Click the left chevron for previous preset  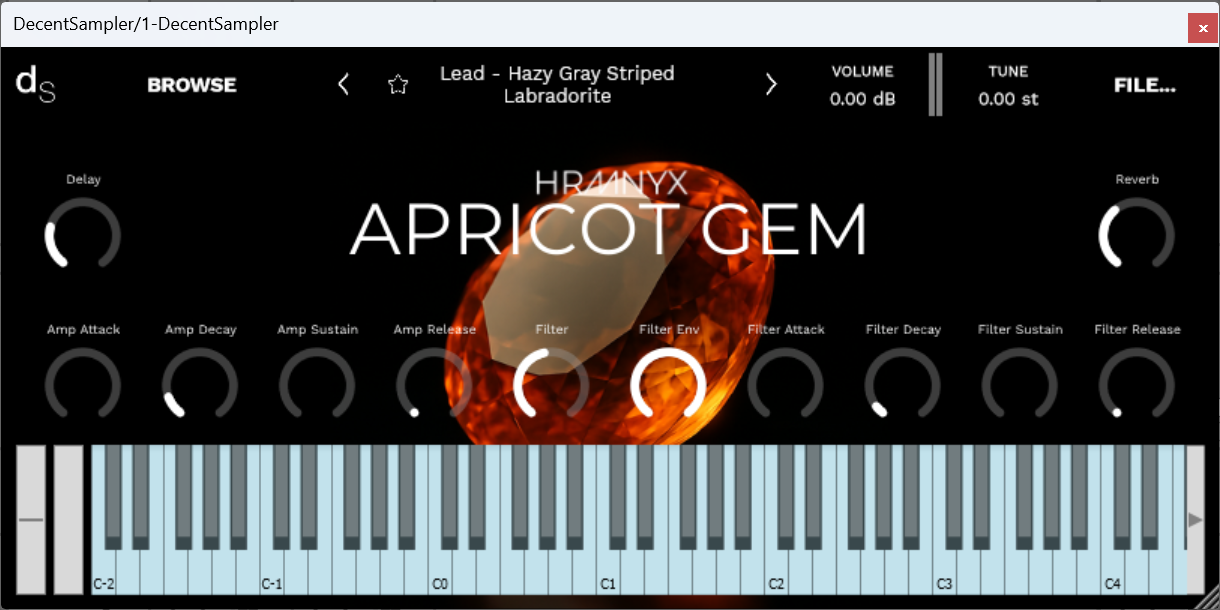[x=343, y=84]
